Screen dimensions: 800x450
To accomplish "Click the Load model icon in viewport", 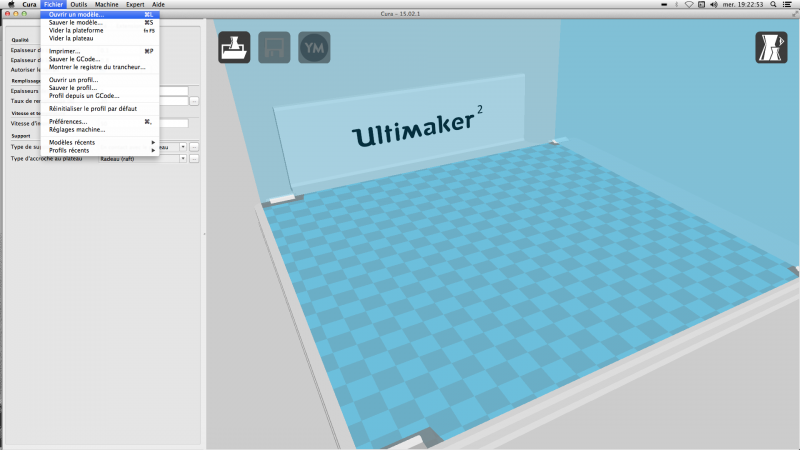I will coord(234,47).
